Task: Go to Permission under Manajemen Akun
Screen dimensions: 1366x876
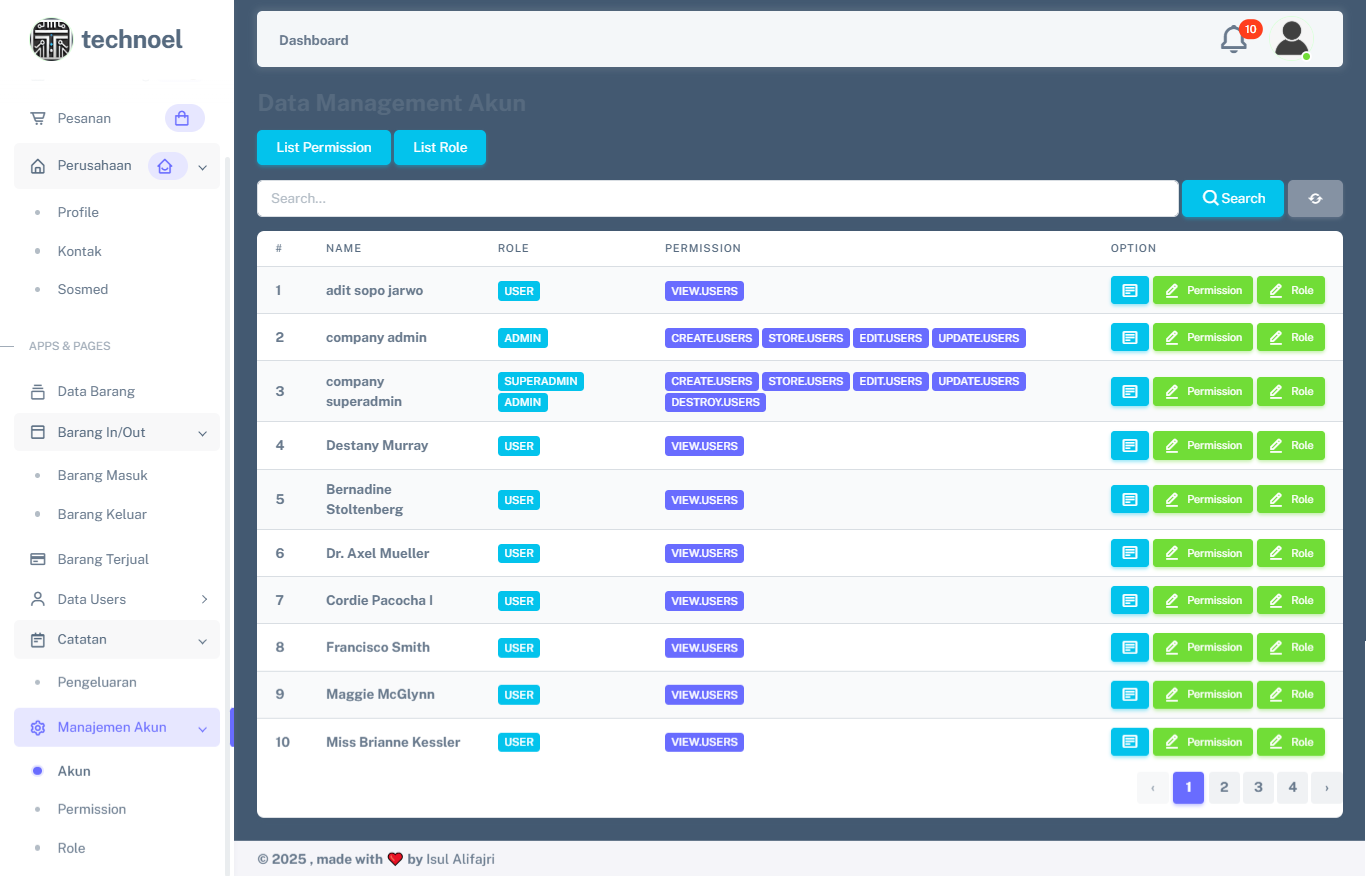Action: click(x=92, y=809)
